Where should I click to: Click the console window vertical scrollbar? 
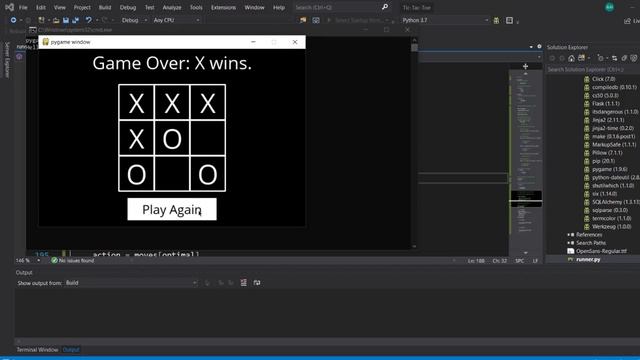[x=414, y=142]
